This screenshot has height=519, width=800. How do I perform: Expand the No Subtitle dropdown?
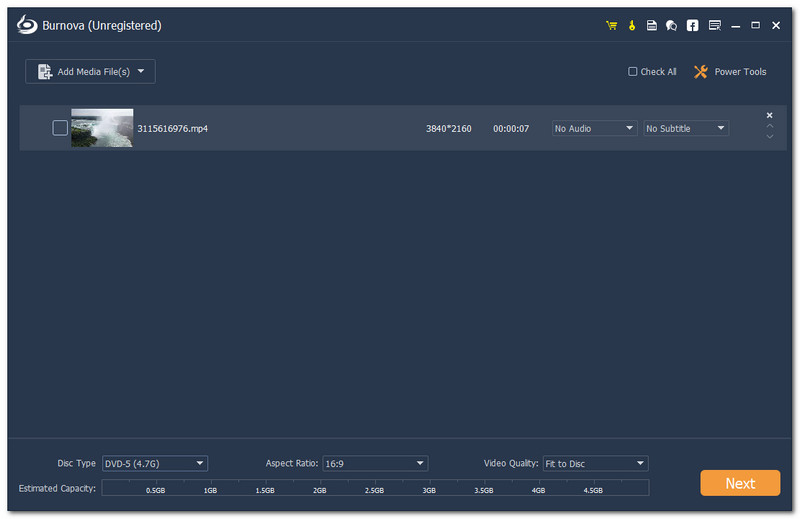click(x=686, y=128)
